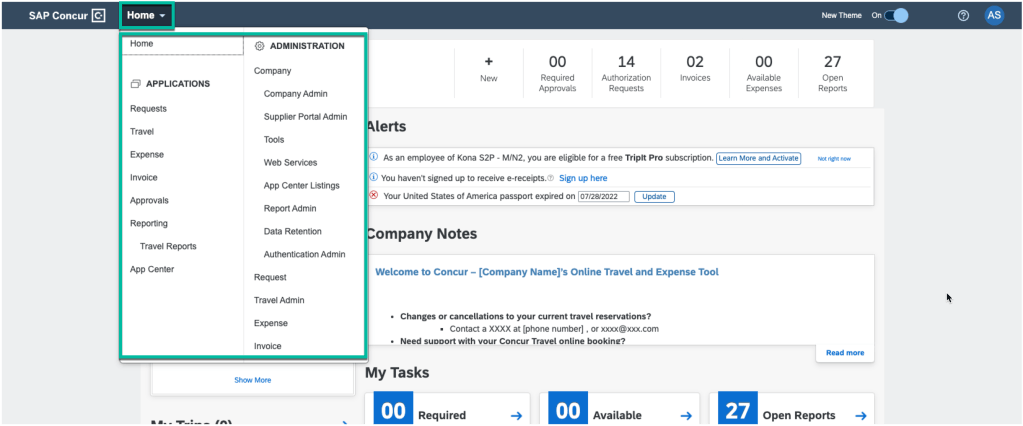Viewport: 1023px width, 426px height.
Task: Click the plus New quick task icon
Action: pyautogui.click(x=488, y=62)
